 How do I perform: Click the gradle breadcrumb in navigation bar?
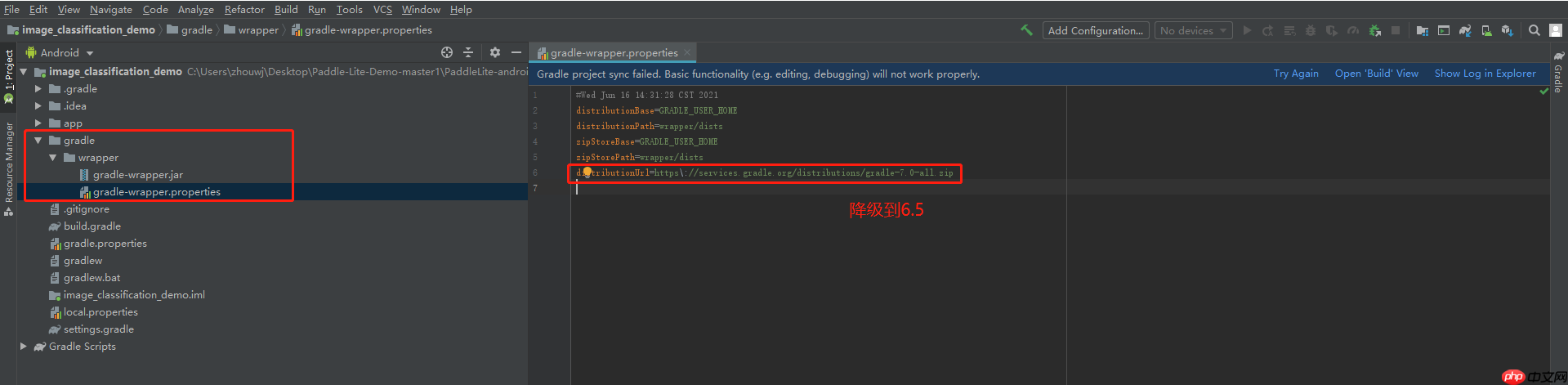click(x=190, y=30)
